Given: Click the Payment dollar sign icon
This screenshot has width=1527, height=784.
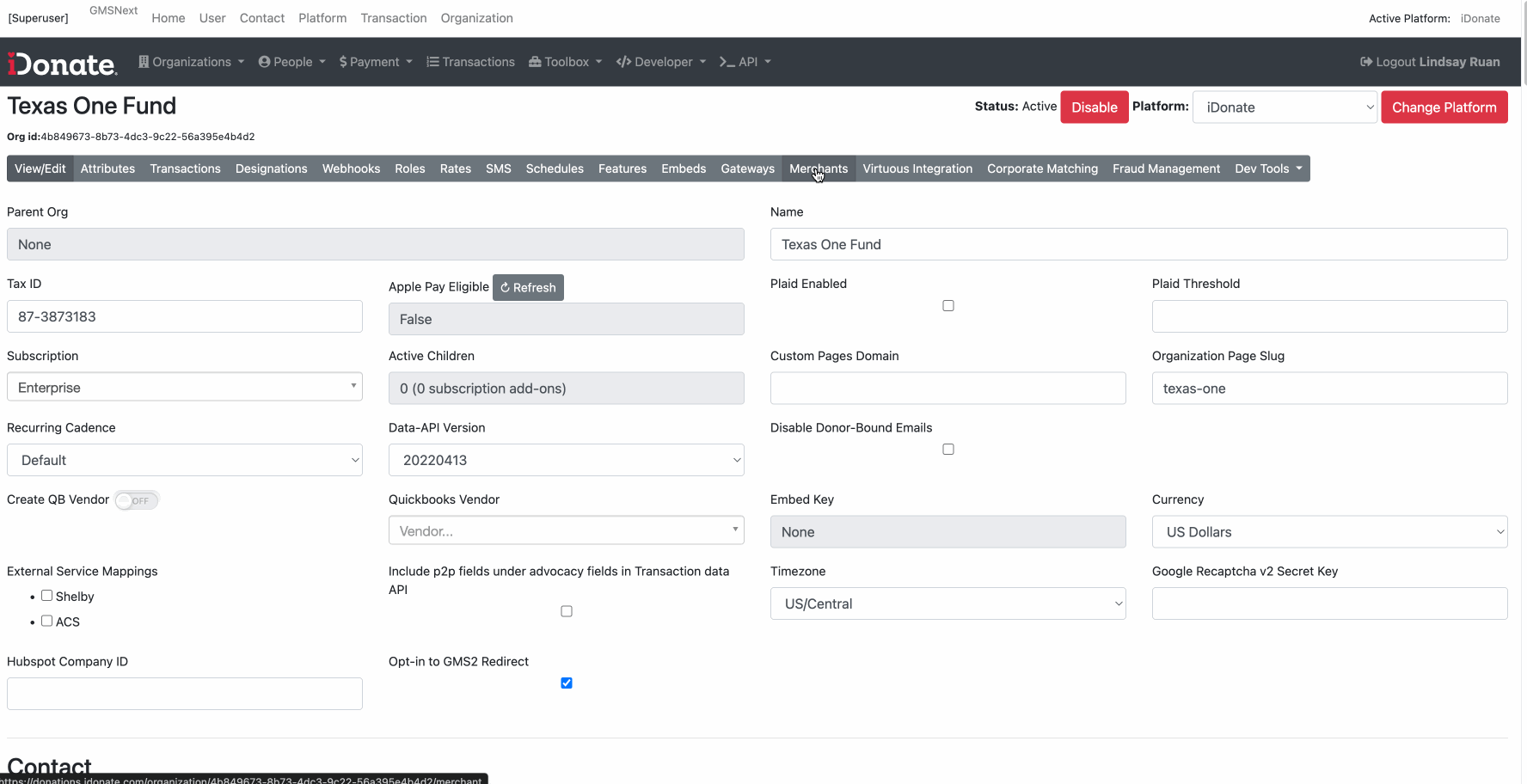Looking at the screenshot, I should (x=343, y=62).
